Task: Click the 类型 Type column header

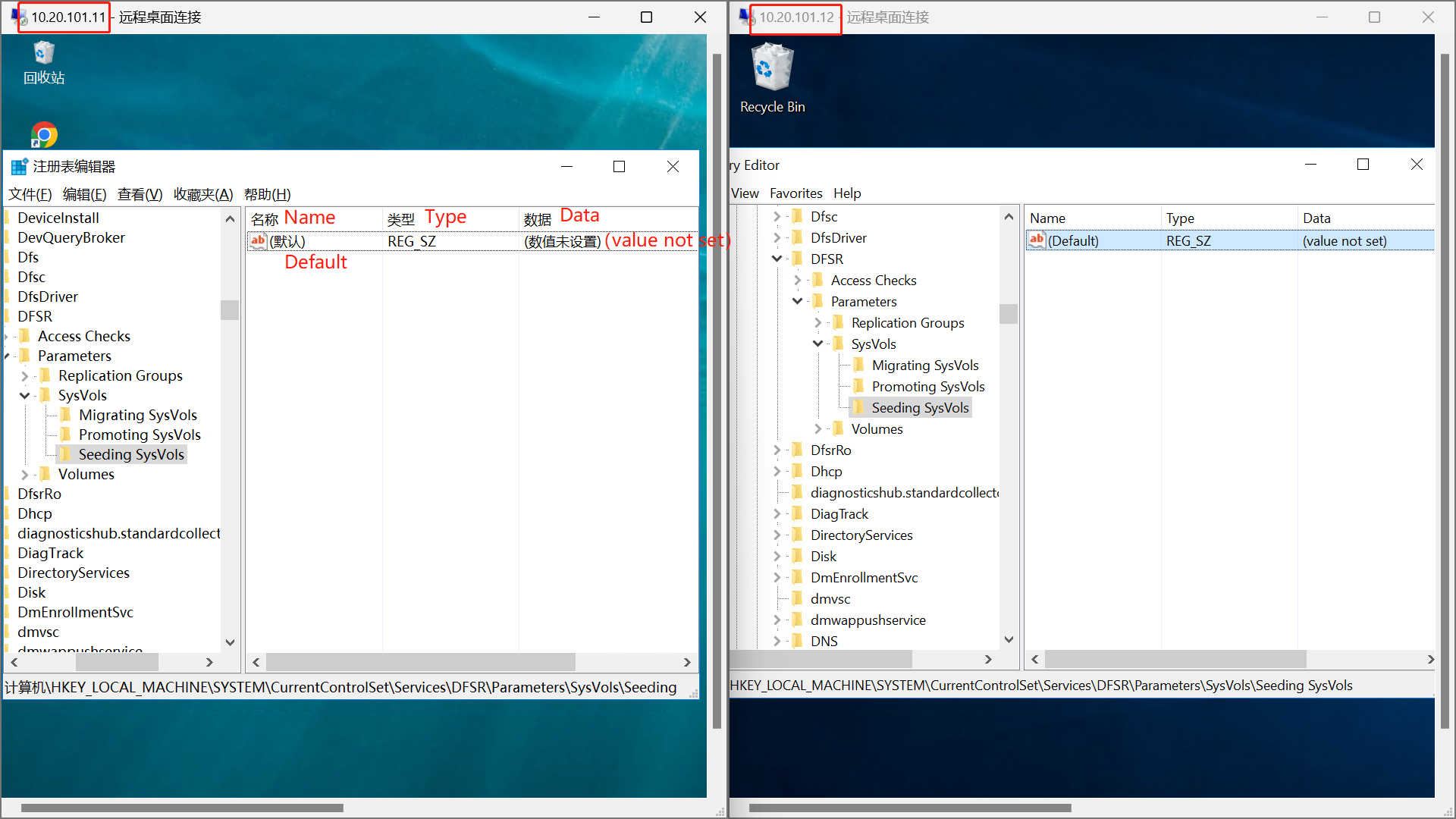Action: click(x=401, y=219)
